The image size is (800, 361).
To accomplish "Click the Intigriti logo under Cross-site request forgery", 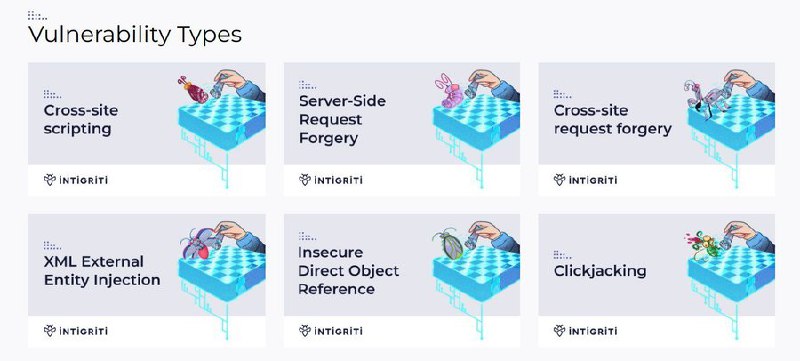I will pyautogui.click(x=585, y=180).
